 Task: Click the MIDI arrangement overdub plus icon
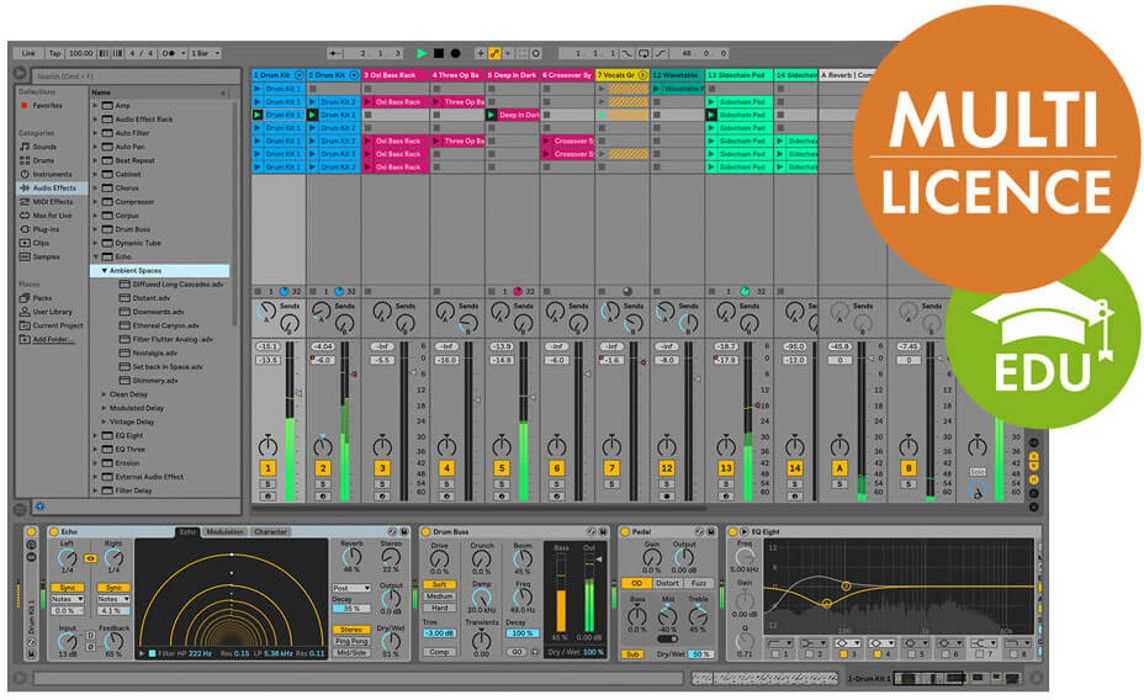[x=480, y=53]
